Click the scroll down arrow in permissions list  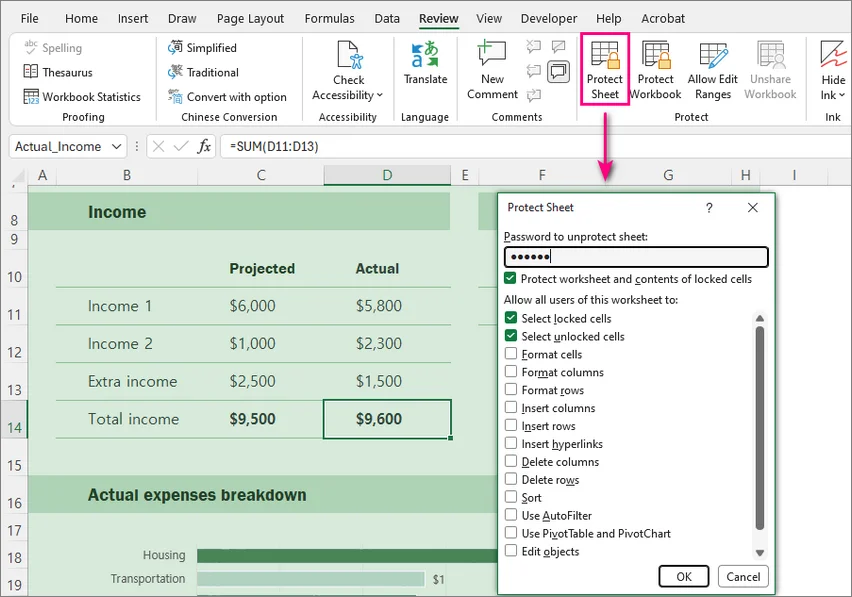[x=760, y=552]
